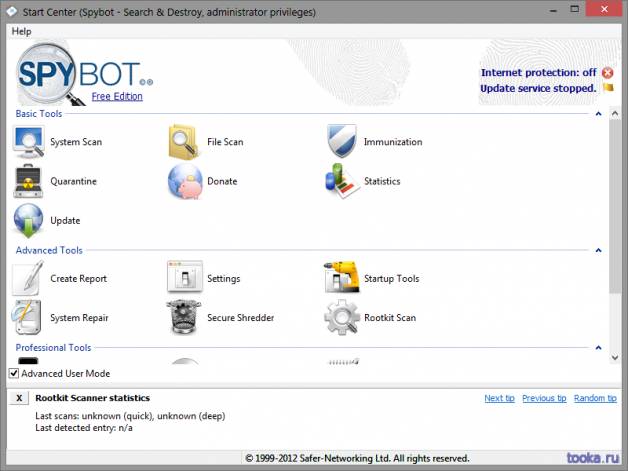Click the Update label

(65, 221)
